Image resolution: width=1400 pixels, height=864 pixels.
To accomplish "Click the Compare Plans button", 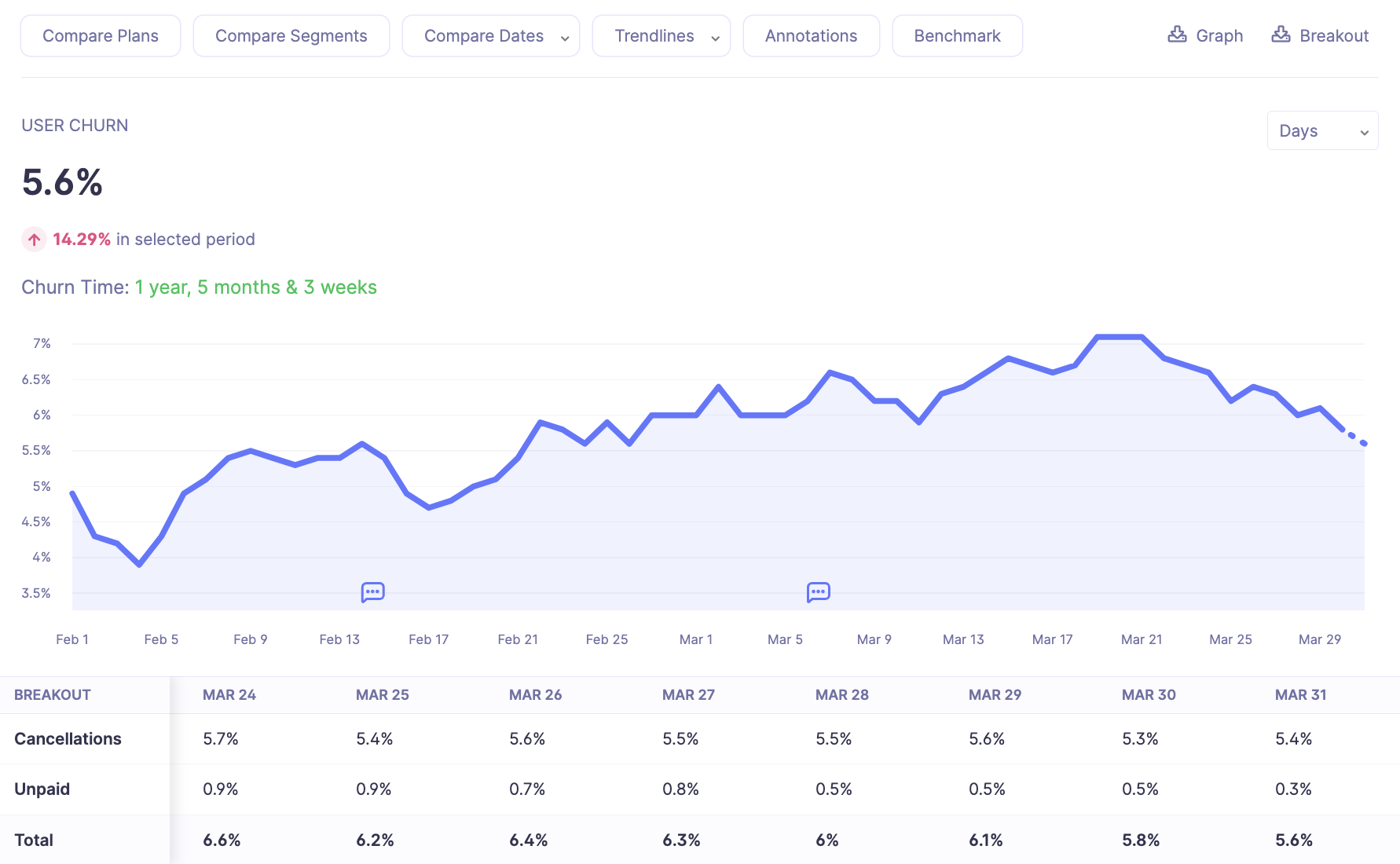I will tap(101, 36).
